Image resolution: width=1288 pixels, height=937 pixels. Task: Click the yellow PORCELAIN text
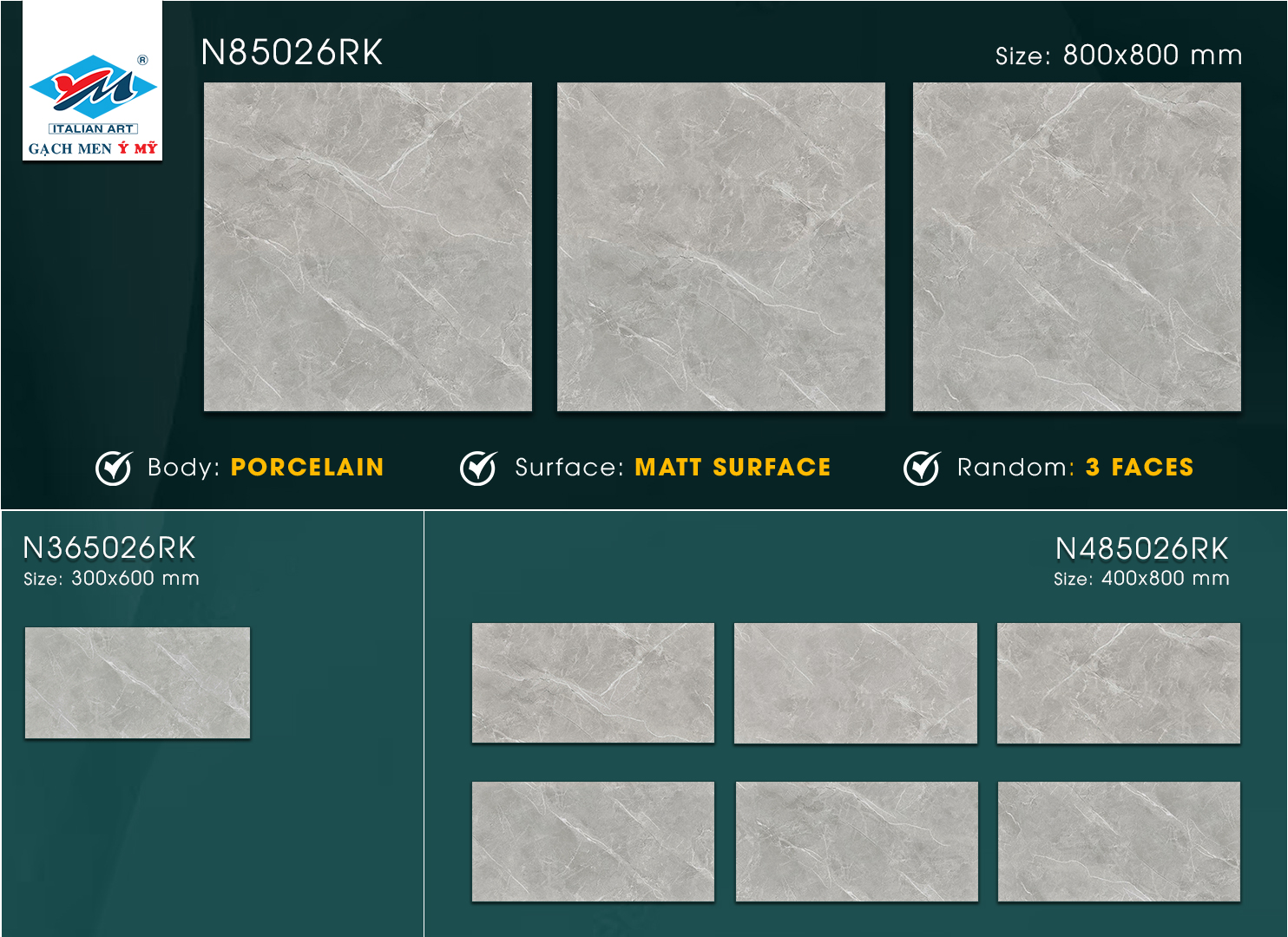pyautogui.click(x=307, y=468)
